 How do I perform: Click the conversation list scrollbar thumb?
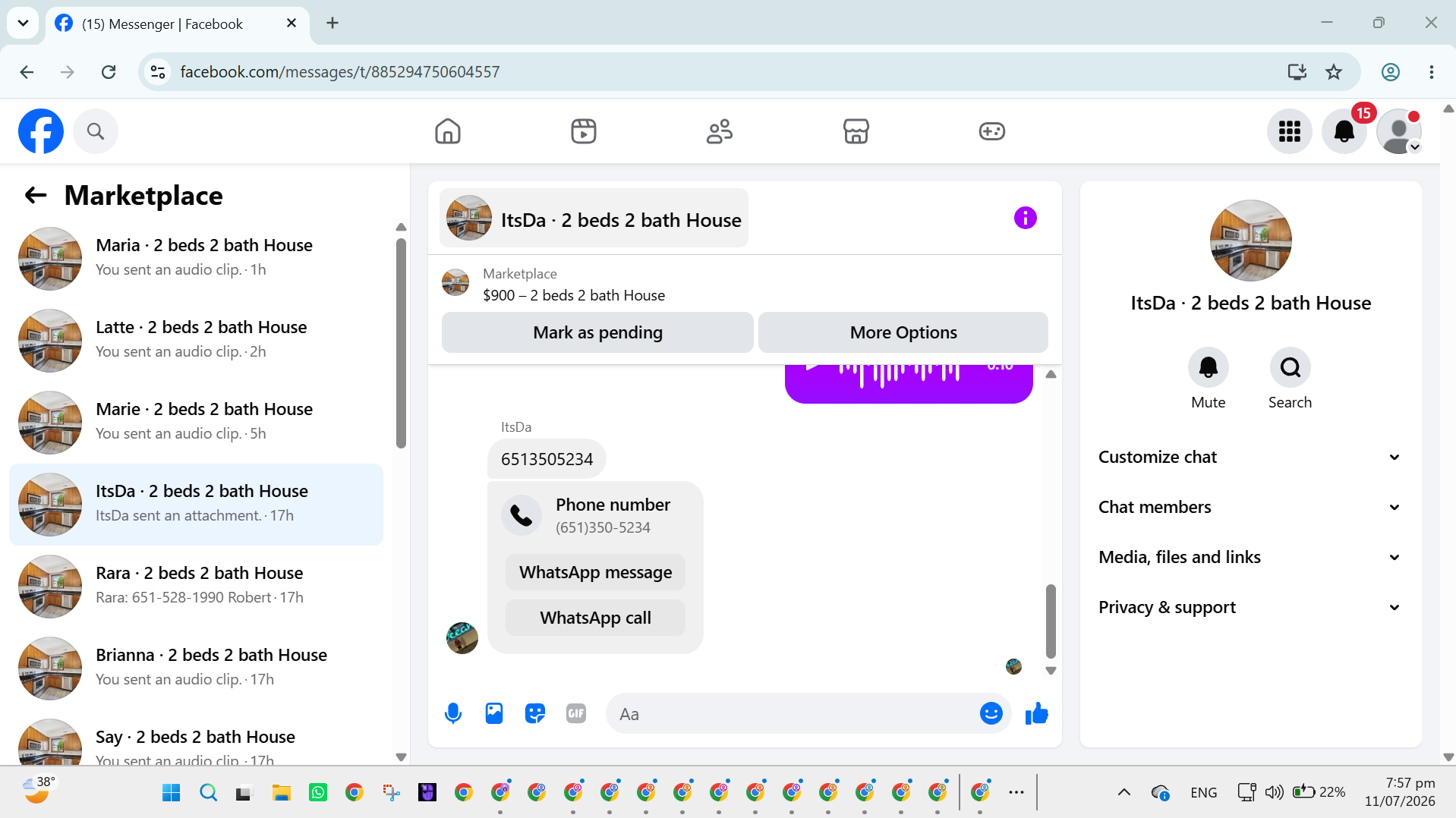(x=401, y=343)
